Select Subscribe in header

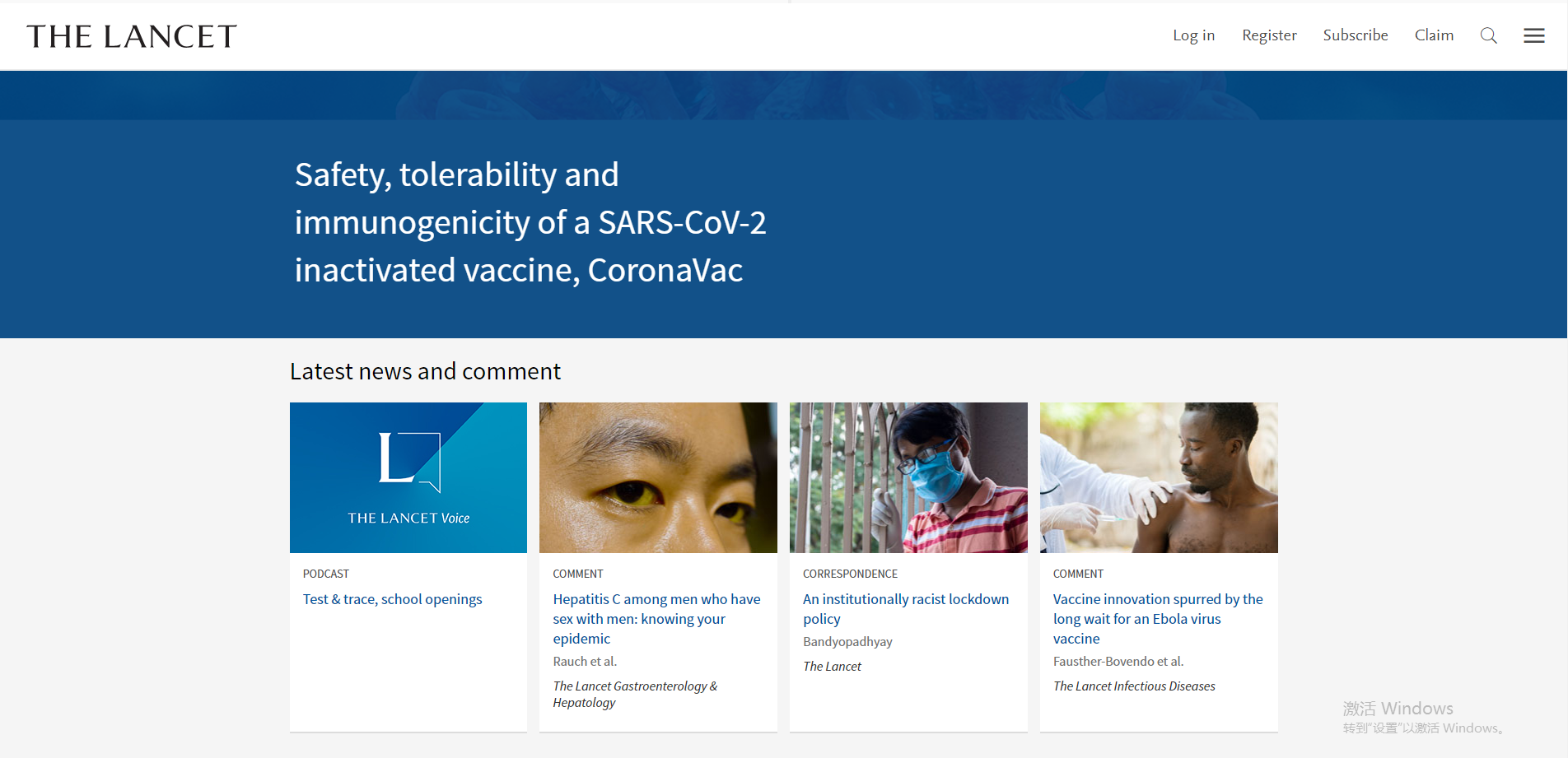(1355, 35)
